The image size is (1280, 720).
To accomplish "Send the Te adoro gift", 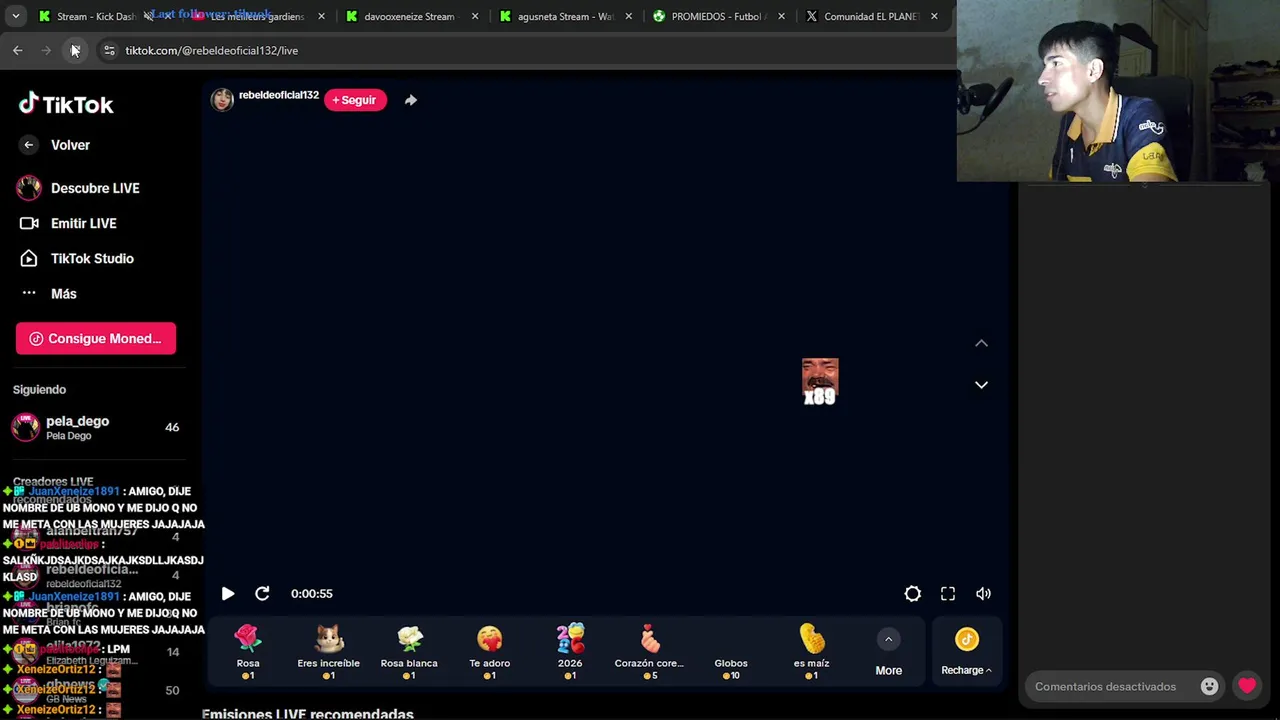I will [x=490, y=652].
